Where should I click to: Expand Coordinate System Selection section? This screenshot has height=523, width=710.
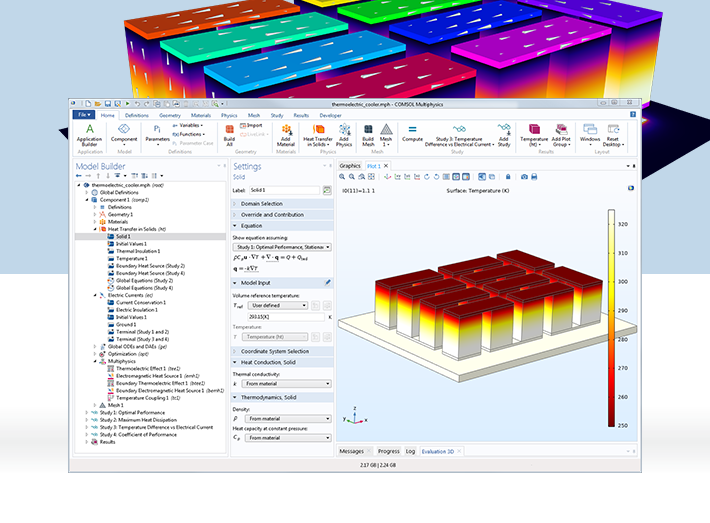point(283,351)
